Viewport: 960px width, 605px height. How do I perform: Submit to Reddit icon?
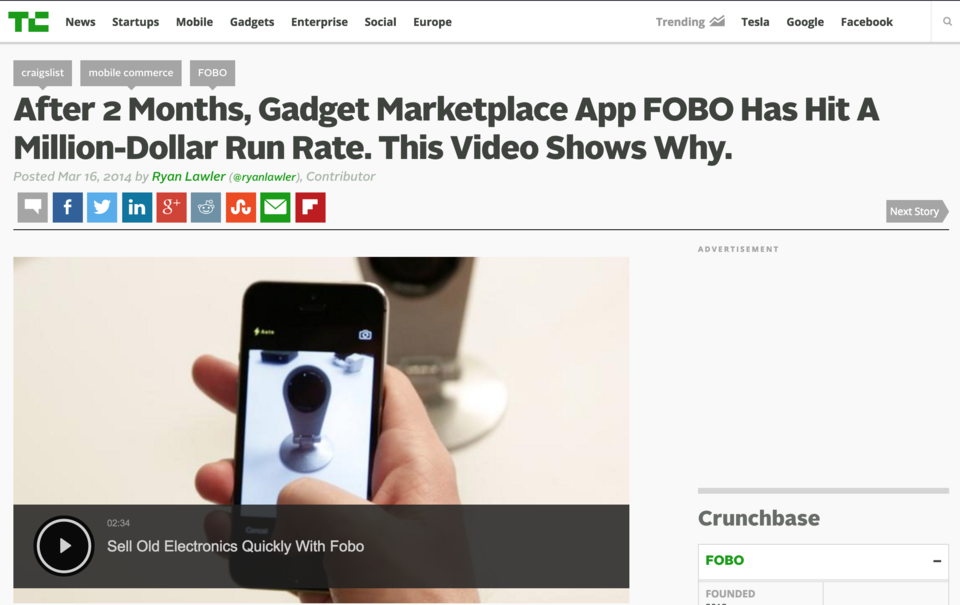tap(206, 207)
